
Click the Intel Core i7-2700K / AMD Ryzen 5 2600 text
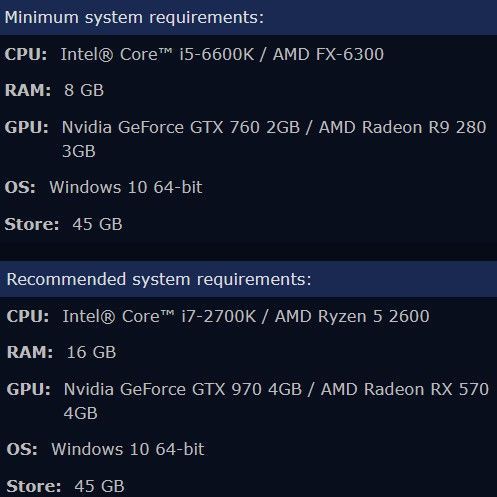point(246,316)
